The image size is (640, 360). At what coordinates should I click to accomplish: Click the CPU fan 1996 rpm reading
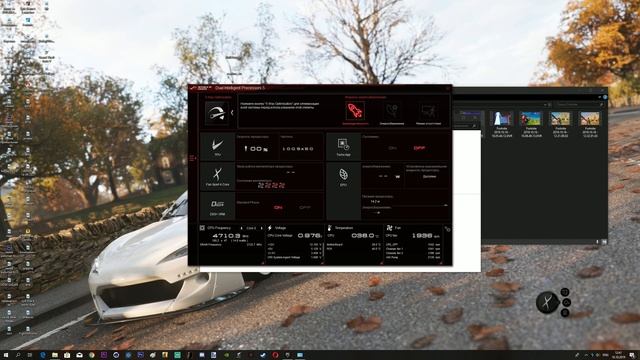(x=426, y=236)
